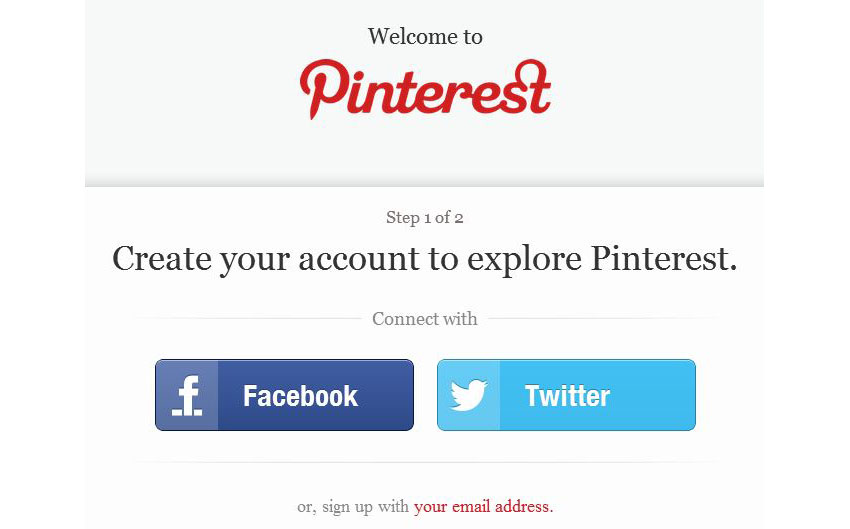Click the 'Welcome to' header text
The width and height of the screenshot is (850, 529).
(425, 37)
